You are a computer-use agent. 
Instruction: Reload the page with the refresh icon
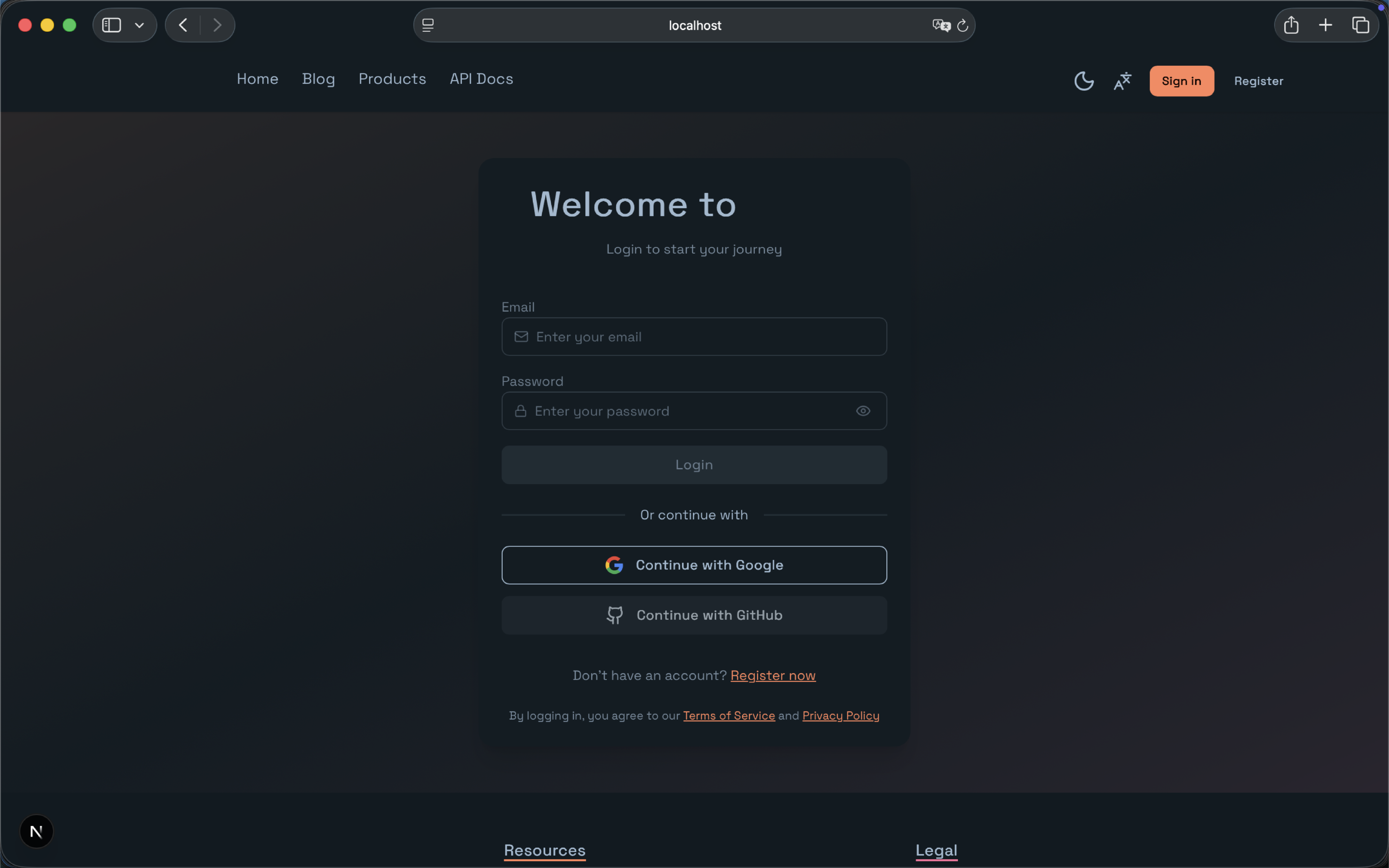coord(963,25)
